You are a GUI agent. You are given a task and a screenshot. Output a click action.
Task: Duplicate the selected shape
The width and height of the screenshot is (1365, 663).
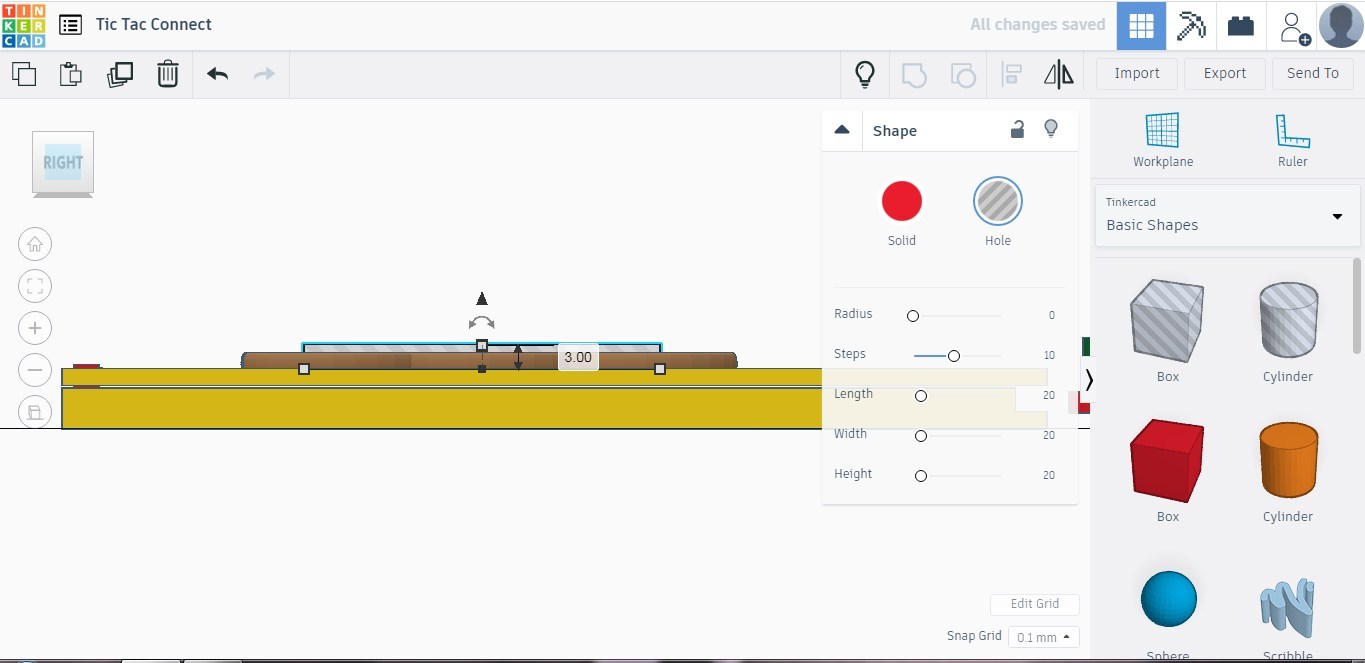pos(120,73)
